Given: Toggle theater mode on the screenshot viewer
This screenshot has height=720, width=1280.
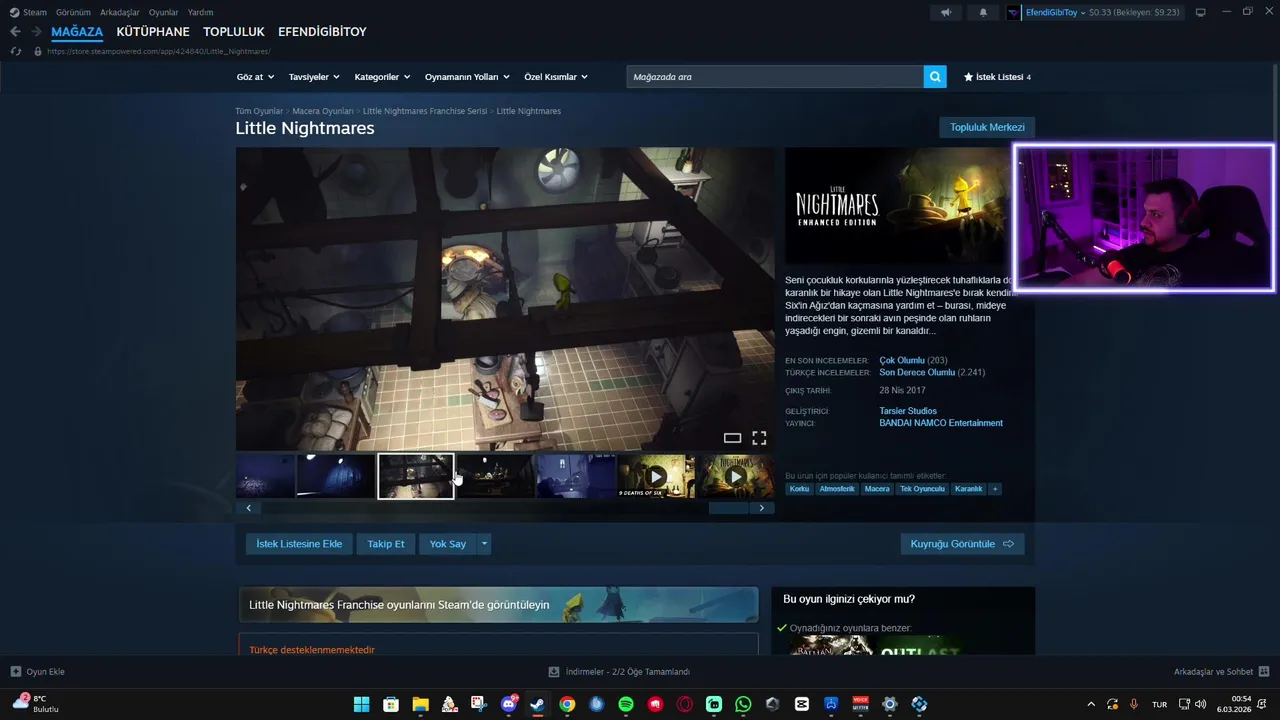Looking at the screenshot, I should [732, 438].
